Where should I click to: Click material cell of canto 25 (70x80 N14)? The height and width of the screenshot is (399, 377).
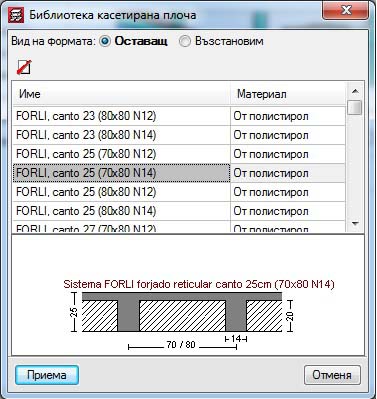pyautogui.click(x=288, y=173)
